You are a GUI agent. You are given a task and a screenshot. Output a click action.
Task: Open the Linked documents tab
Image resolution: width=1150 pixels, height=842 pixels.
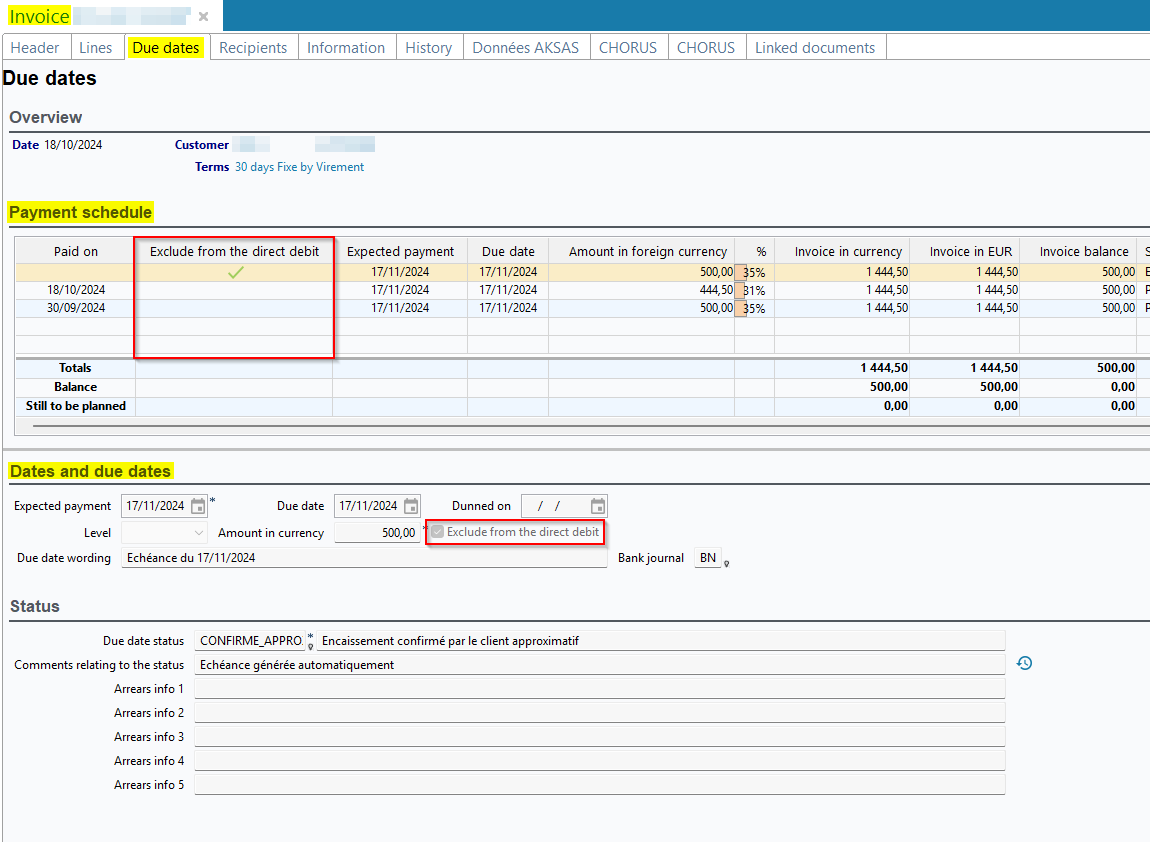tap(814, 48)
